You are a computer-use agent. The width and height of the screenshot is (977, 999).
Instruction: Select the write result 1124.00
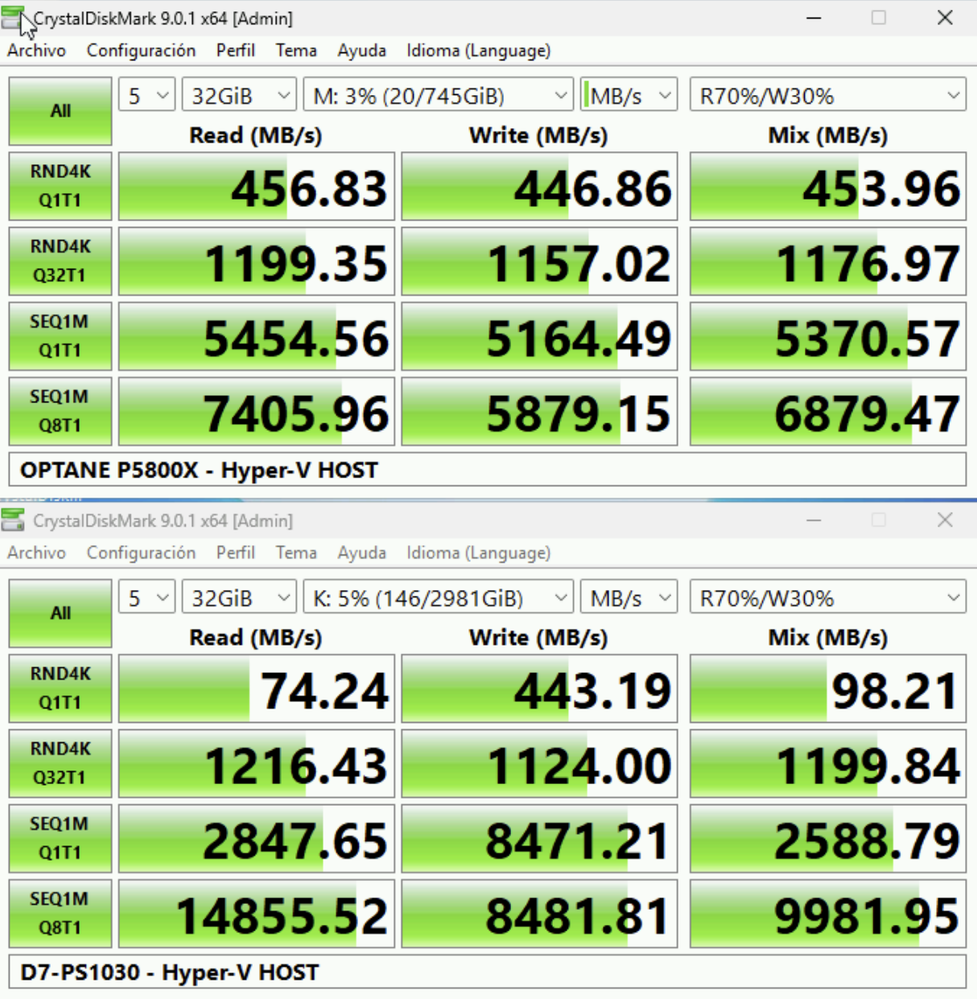point(539,763)
